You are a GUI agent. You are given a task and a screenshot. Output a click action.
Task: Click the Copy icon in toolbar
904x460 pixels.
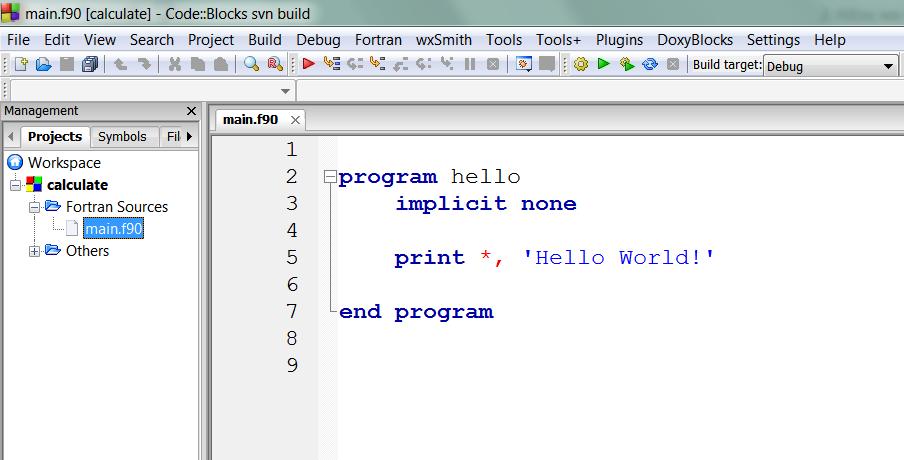tap(198, 64)
